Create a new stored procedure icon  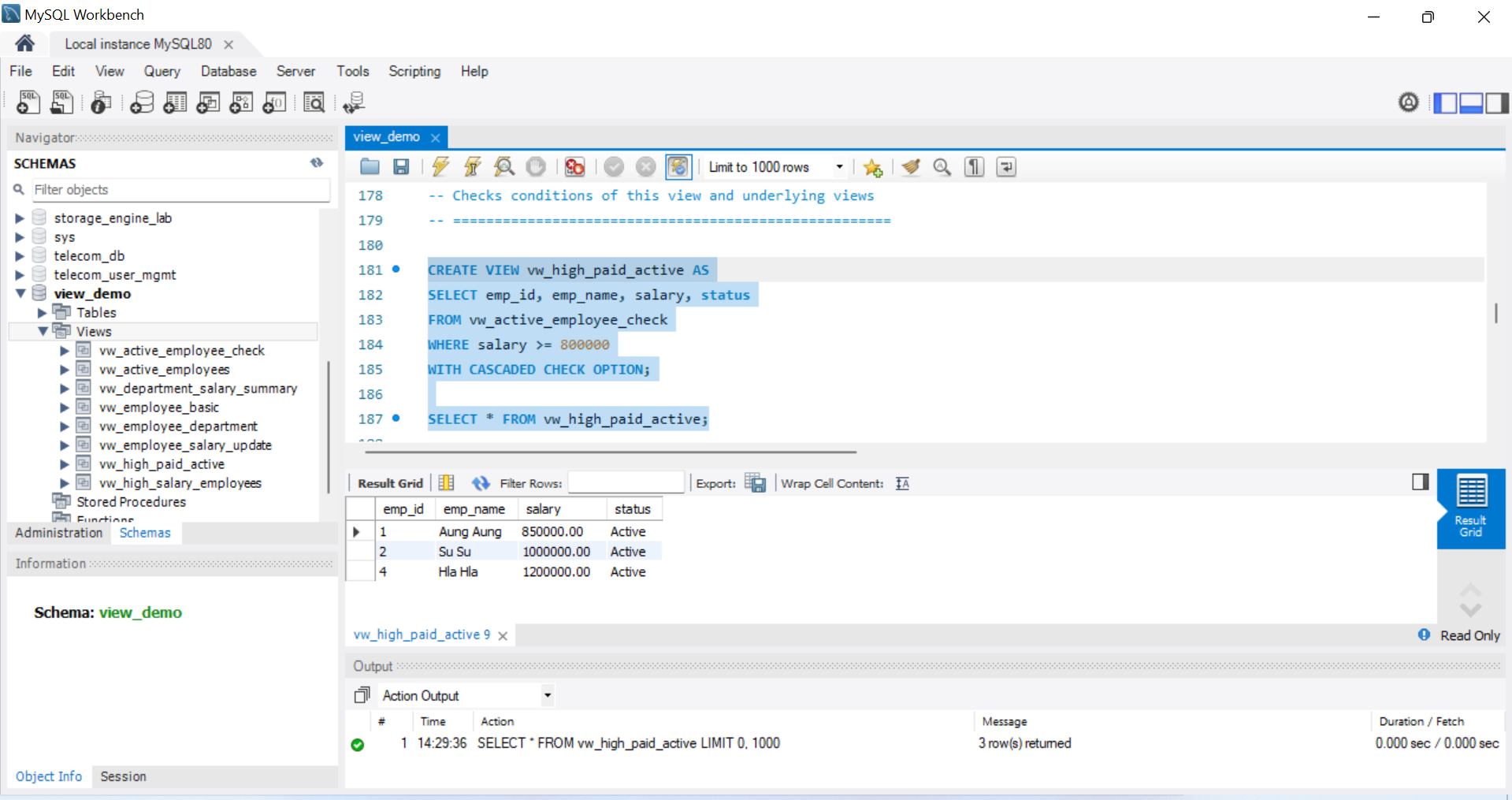click(x=241, y=102)
